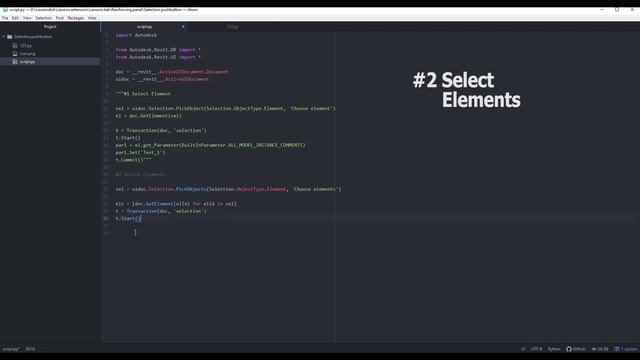Click the 'par1.Set' code line
The width and height of the screenshot is (640, 360).
pos(140,152)
